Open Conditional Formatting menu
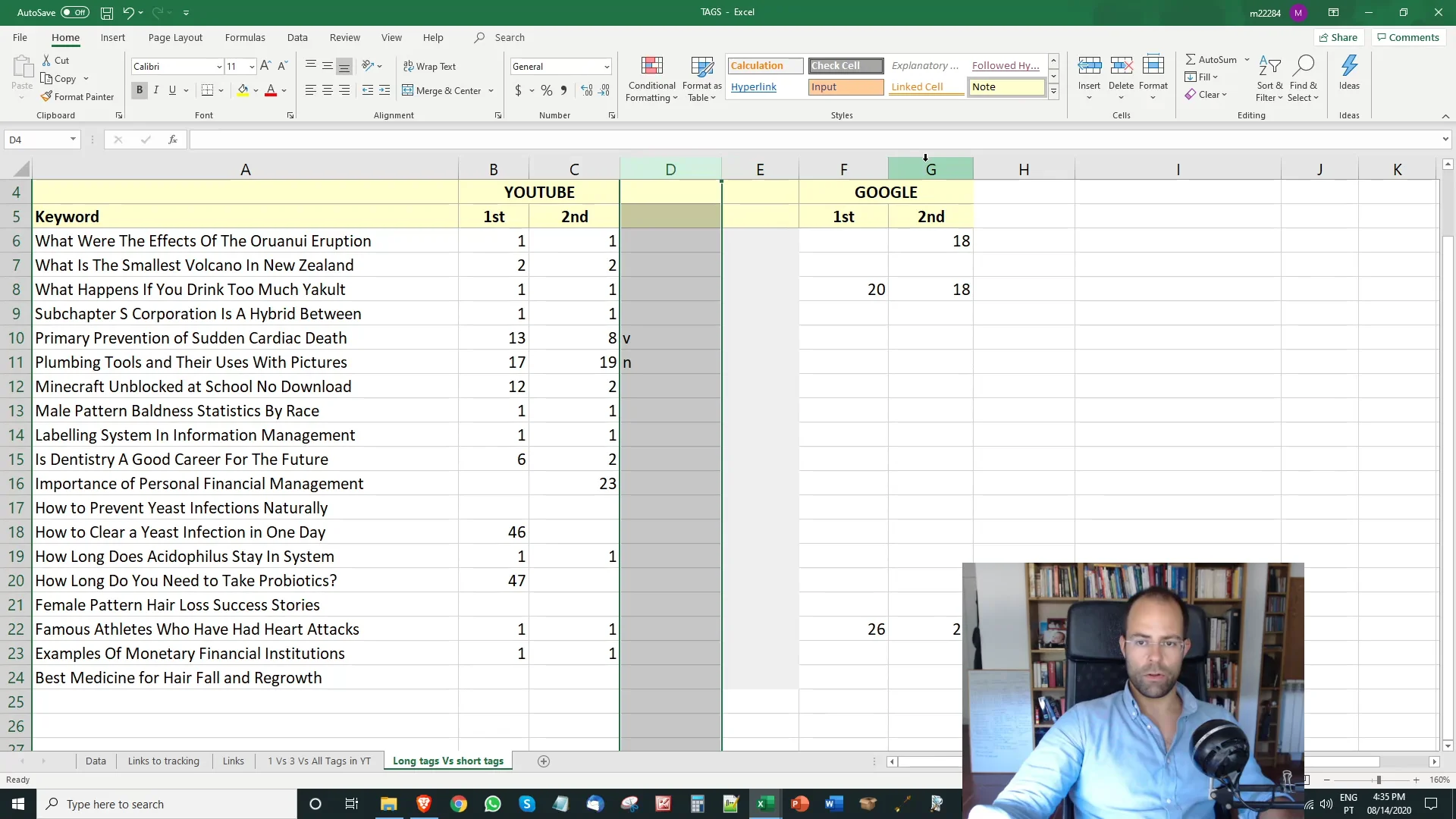Viewport: 1456px width, 819px height. [651, 79]
